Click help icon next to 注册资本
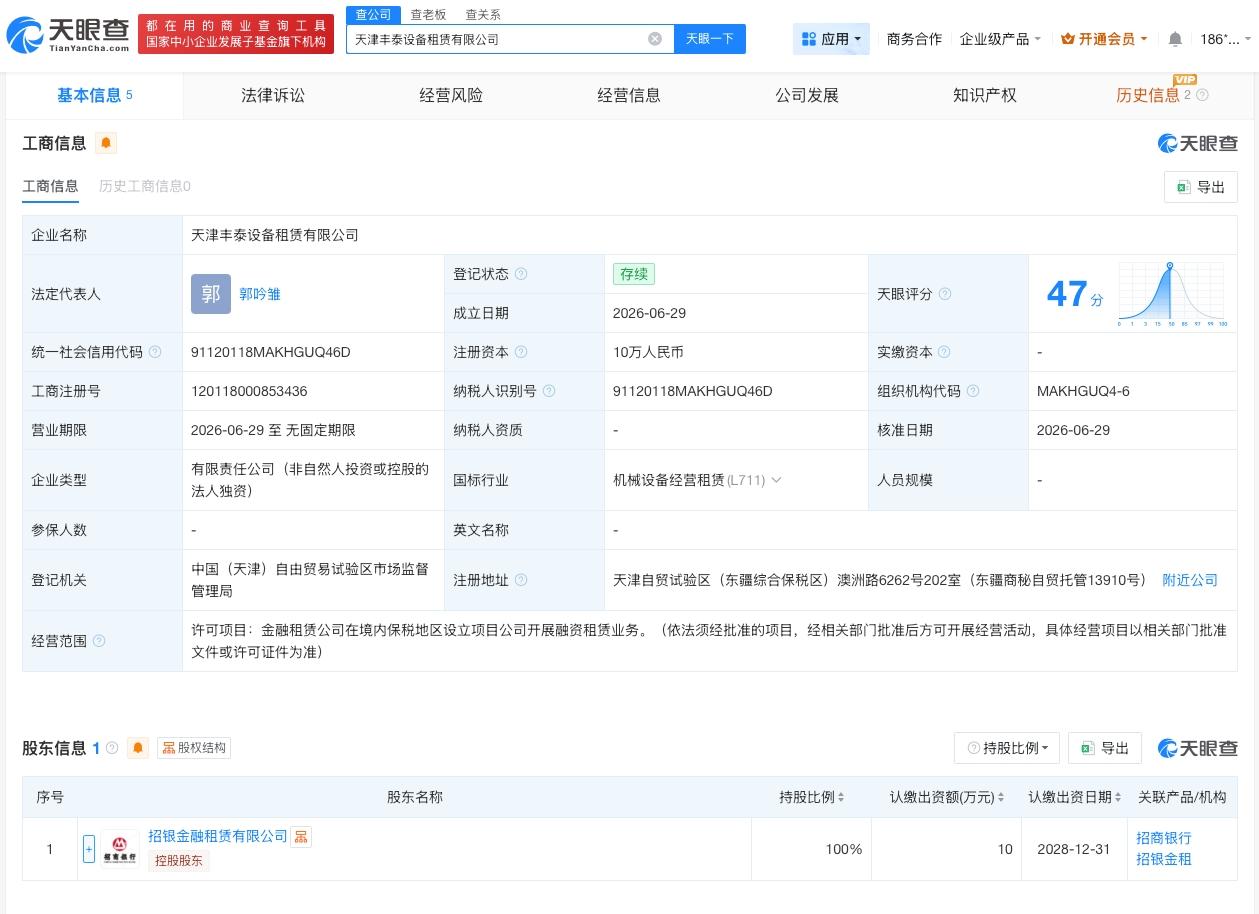The image size is (1259, 914). pyautogui.click(x=521, y=352)
